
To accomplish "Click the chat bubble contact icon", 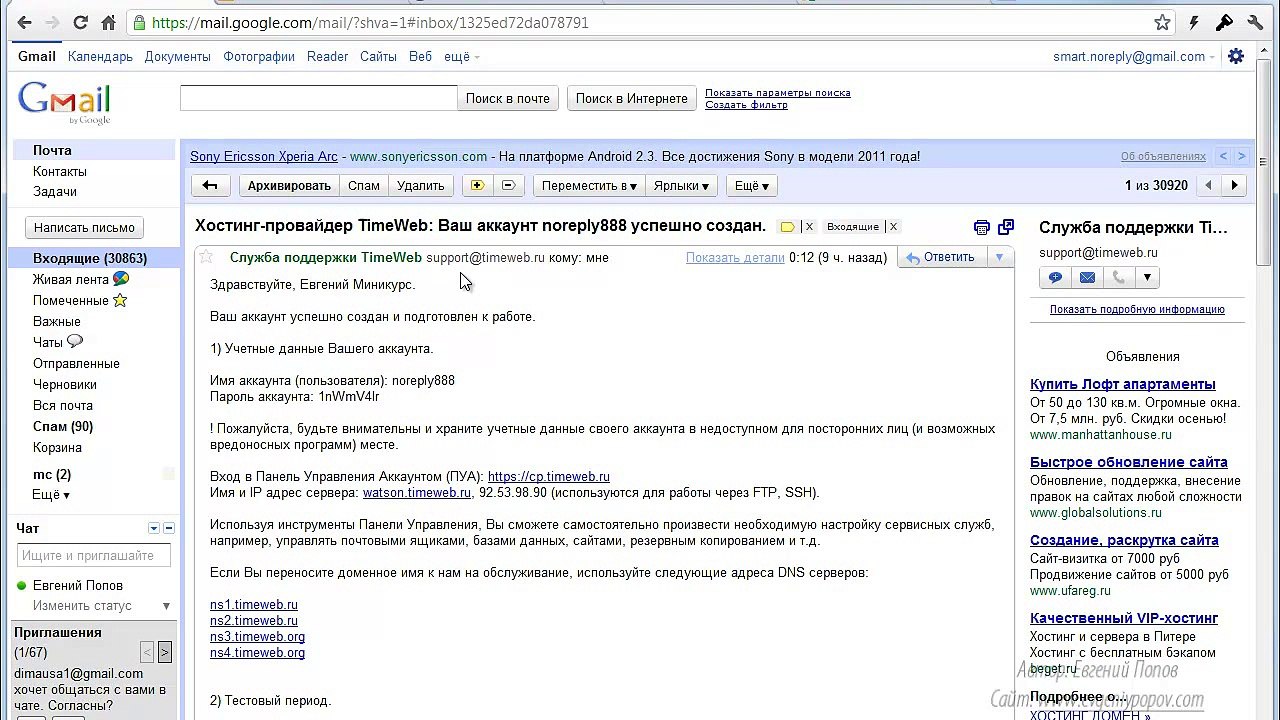I will (1055, 278).
